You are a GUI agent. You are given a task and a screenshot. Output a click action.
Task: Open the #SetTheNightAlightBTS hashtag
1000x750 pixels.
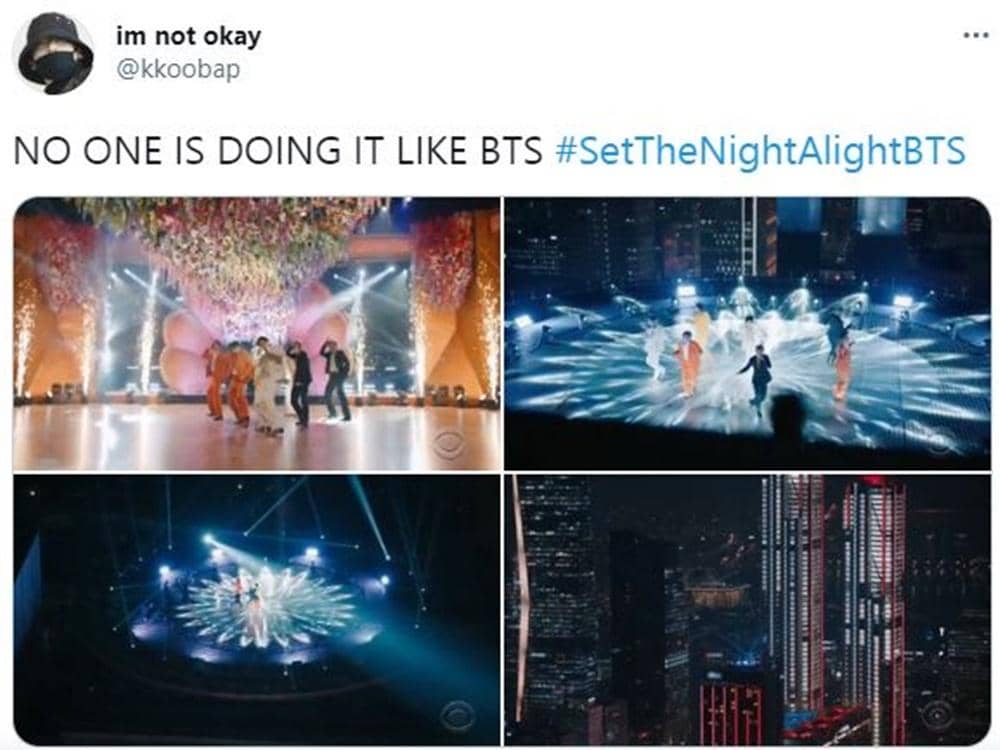click(760, 151)
